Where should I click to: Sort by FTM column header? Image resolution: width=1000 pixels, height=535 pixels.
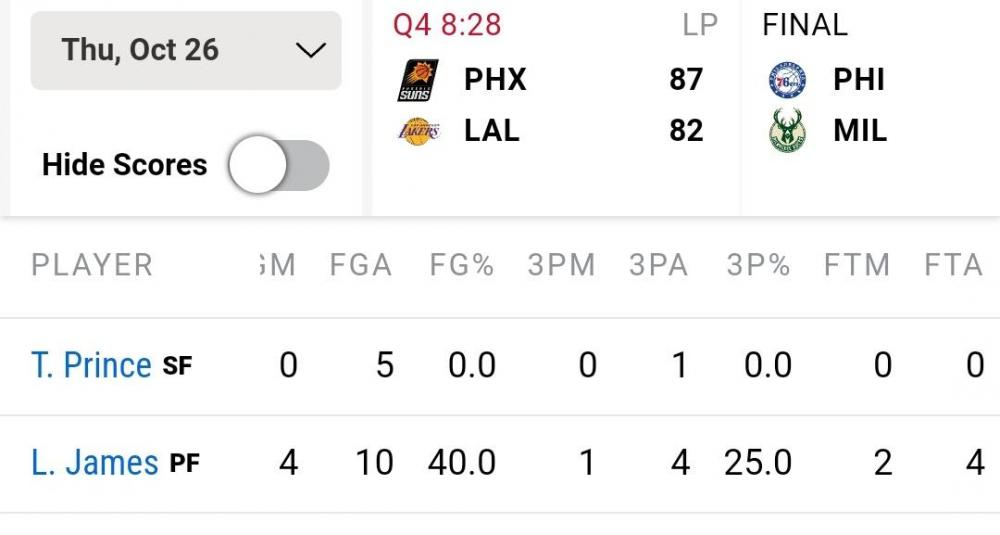tap(857, 265)
